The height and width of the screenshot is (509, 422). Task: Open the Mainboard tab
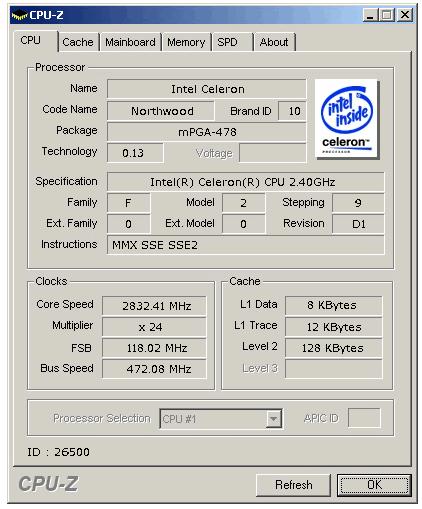(x=130, y=42)
